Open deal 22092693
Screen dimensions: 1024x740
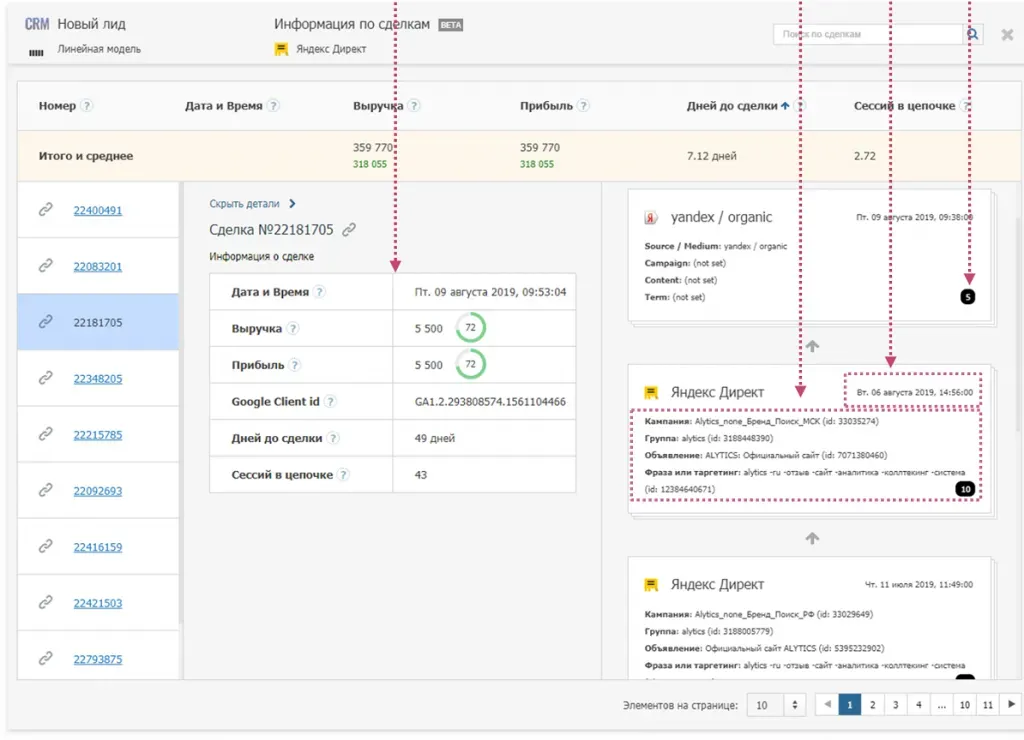pos(97,491)
